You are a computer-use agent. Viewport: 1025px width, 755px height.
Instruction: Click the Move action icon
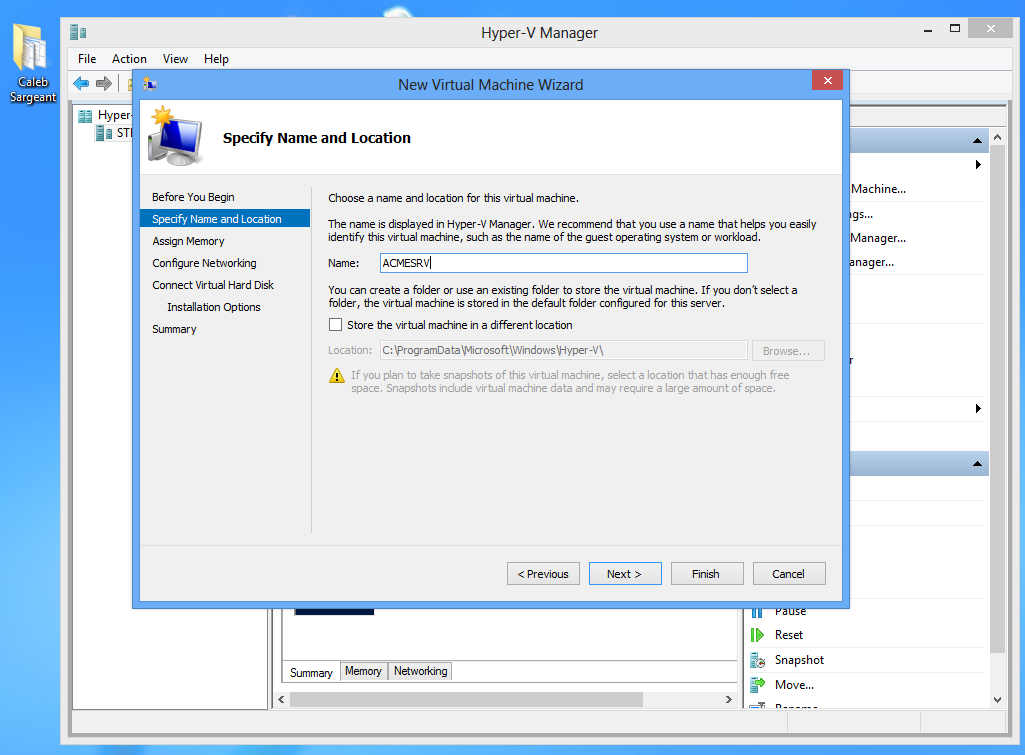pos(757,685)
